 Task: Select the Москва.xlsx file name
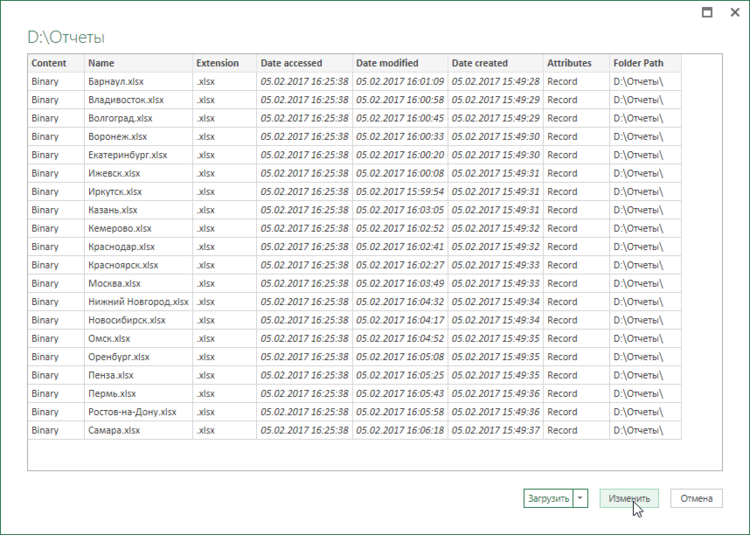[114, 284]
